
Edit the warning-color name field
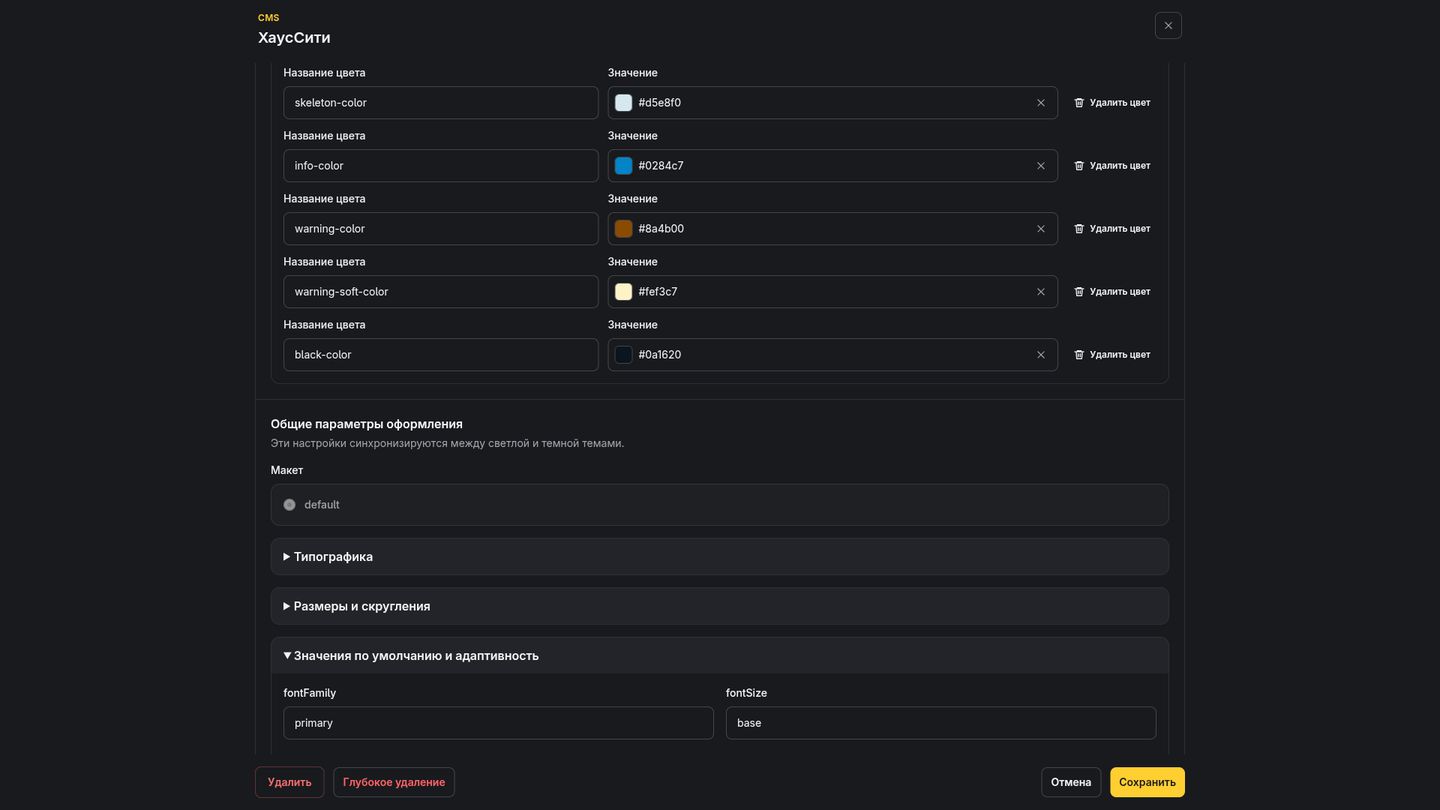(x=441, y=229)
